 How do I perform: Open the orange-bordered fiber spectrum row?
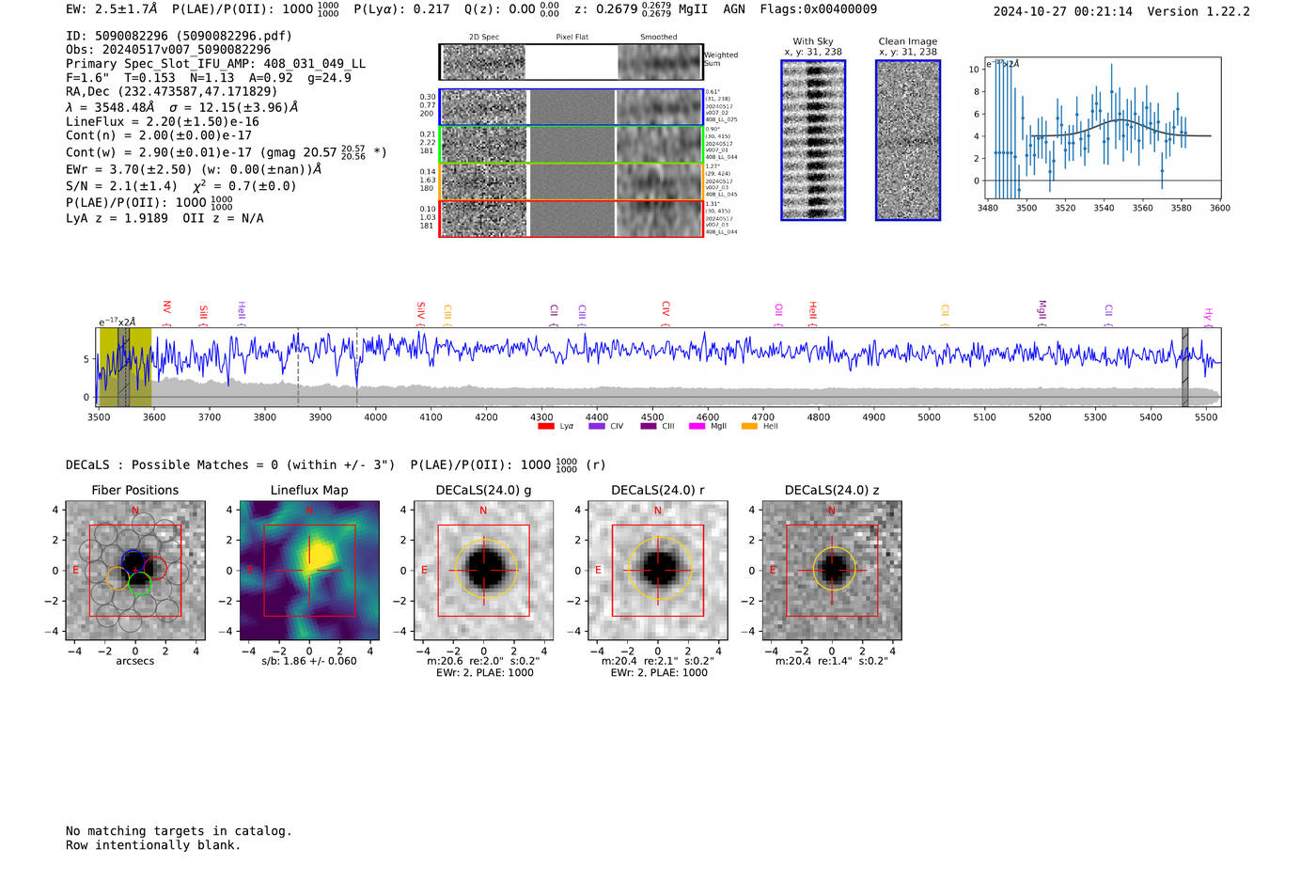(x=572, y=181)
